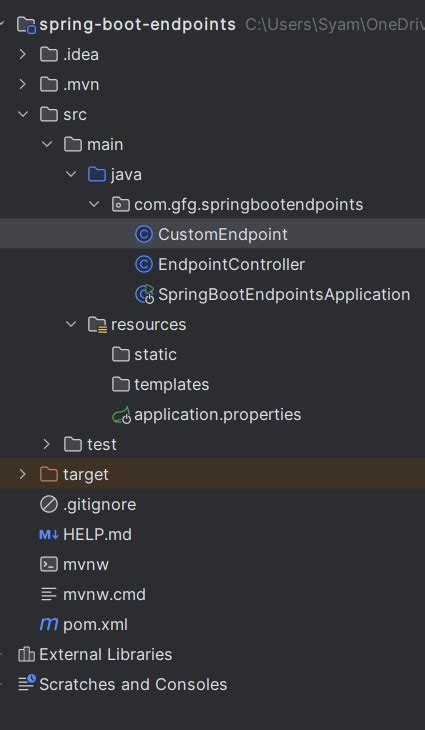
Task: Collapse the main folder node
Action: point(47,144)
